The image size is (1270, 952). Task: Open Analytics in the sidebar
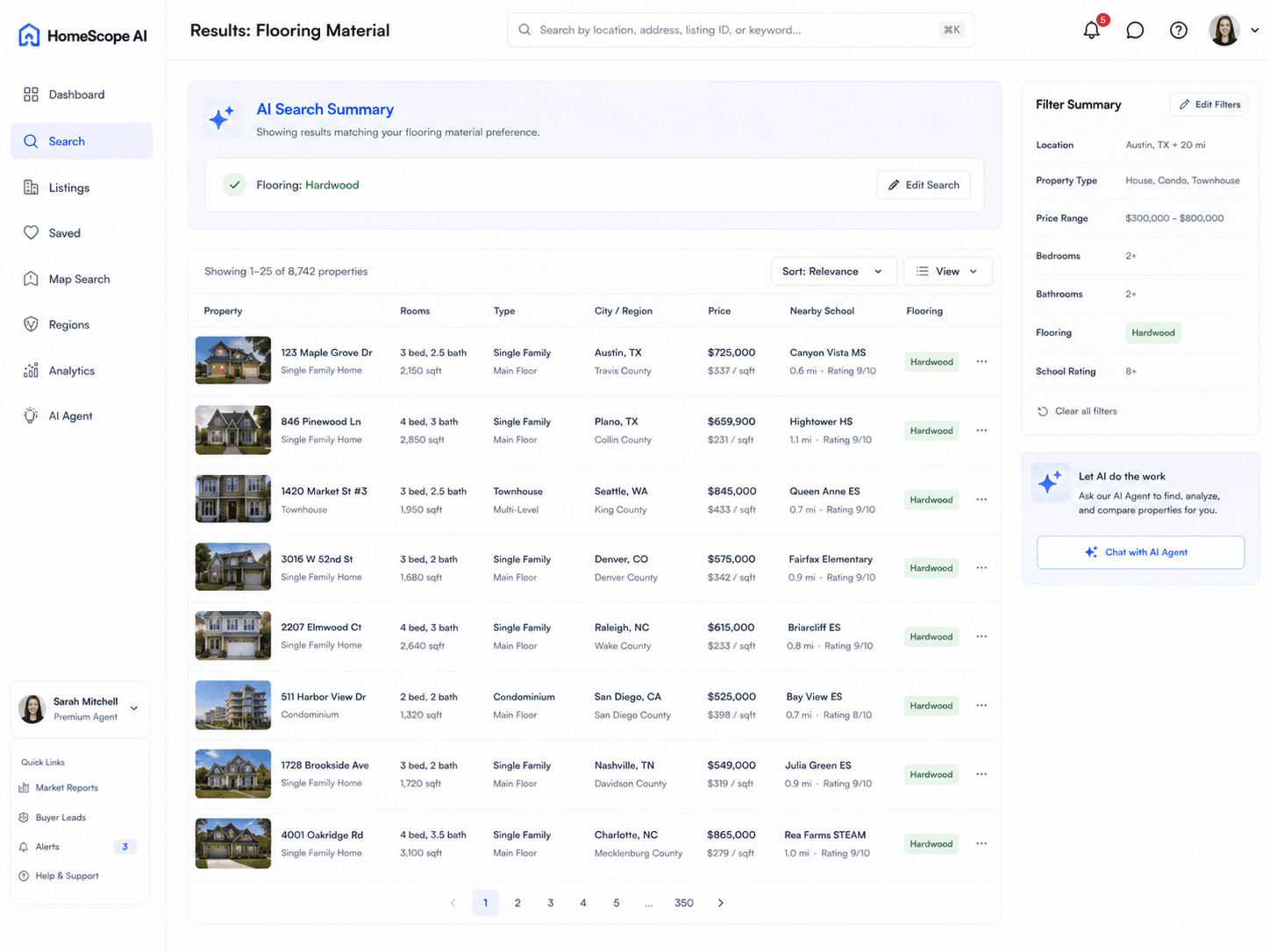(x=82, y=371)
